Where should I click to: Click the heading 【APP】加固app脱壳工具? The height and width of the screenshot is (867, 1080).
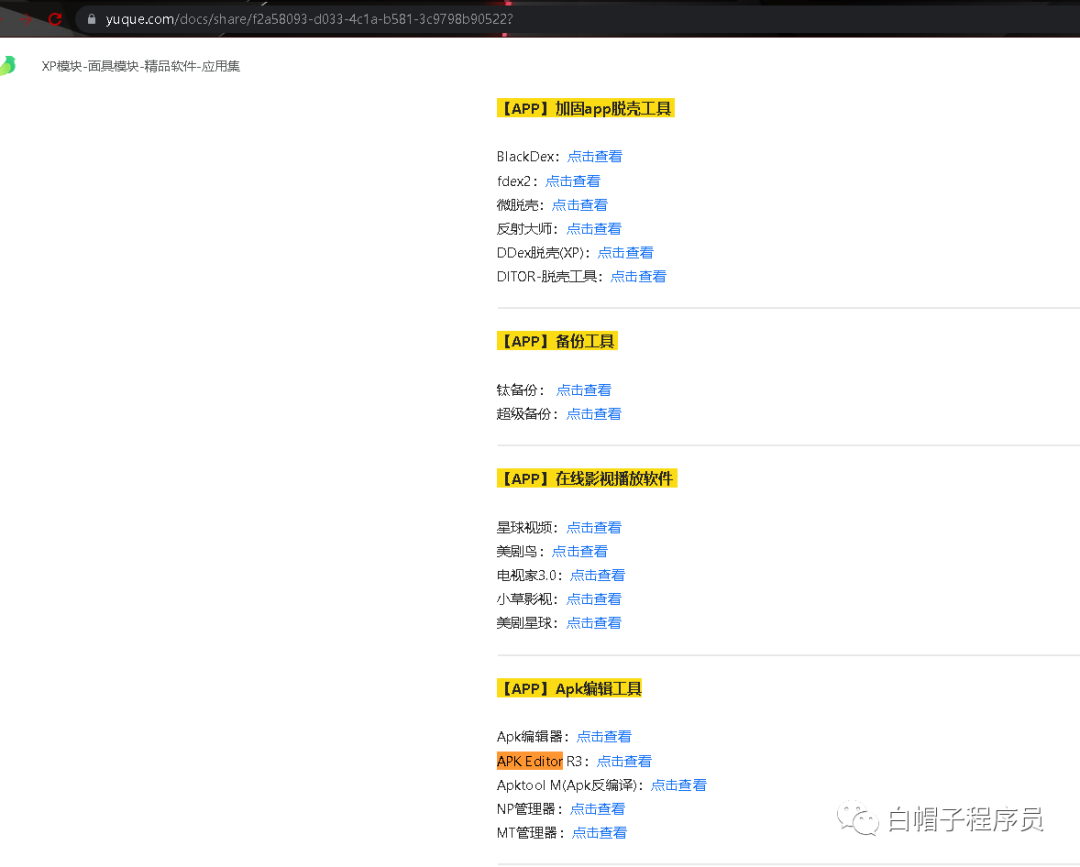585,108
